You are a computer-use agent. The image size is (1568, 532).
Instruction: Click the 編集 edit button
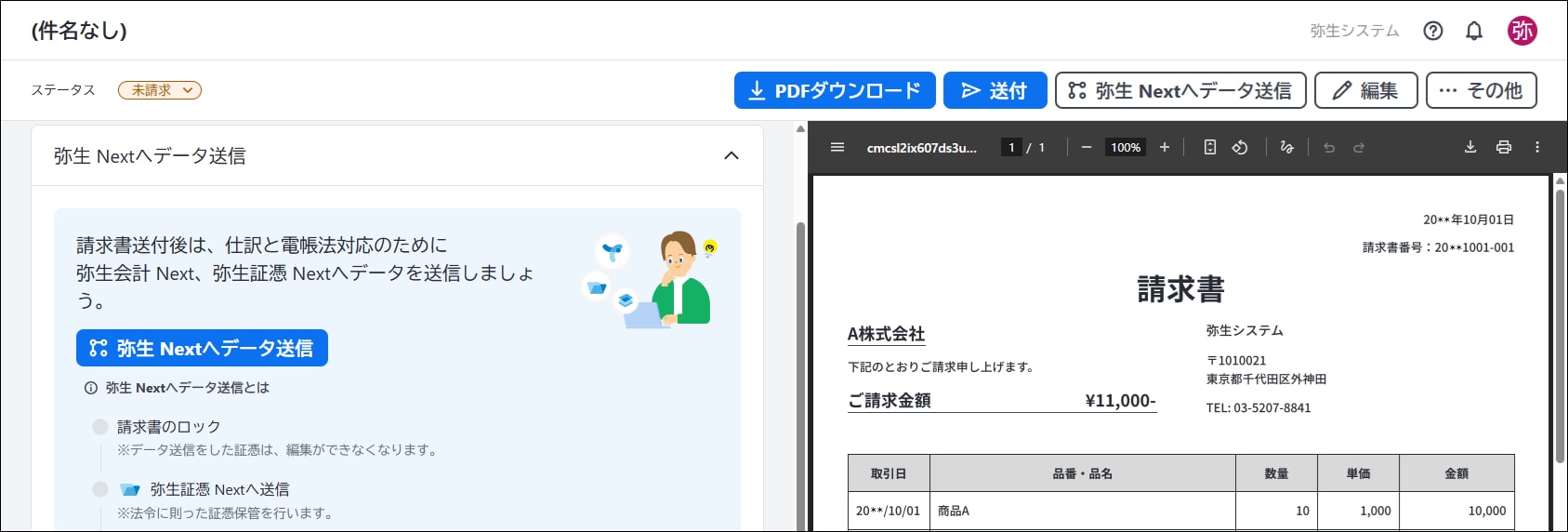click(x=1366, y=90)
